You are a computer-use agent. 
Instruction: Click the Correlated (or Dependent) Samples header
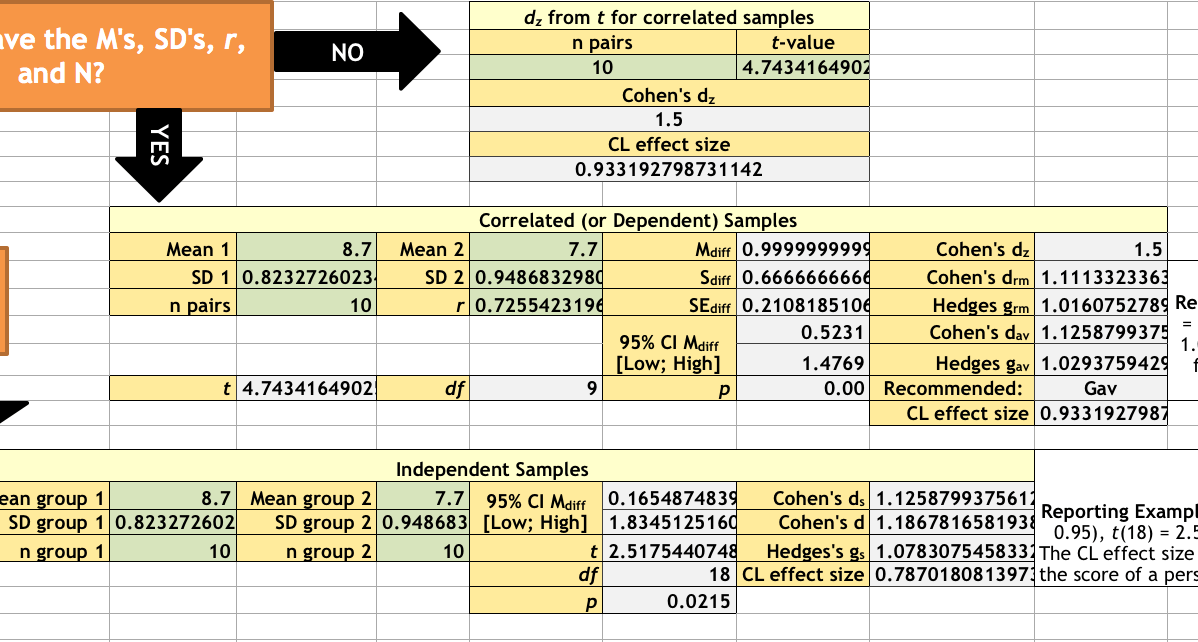coord(638,220)
